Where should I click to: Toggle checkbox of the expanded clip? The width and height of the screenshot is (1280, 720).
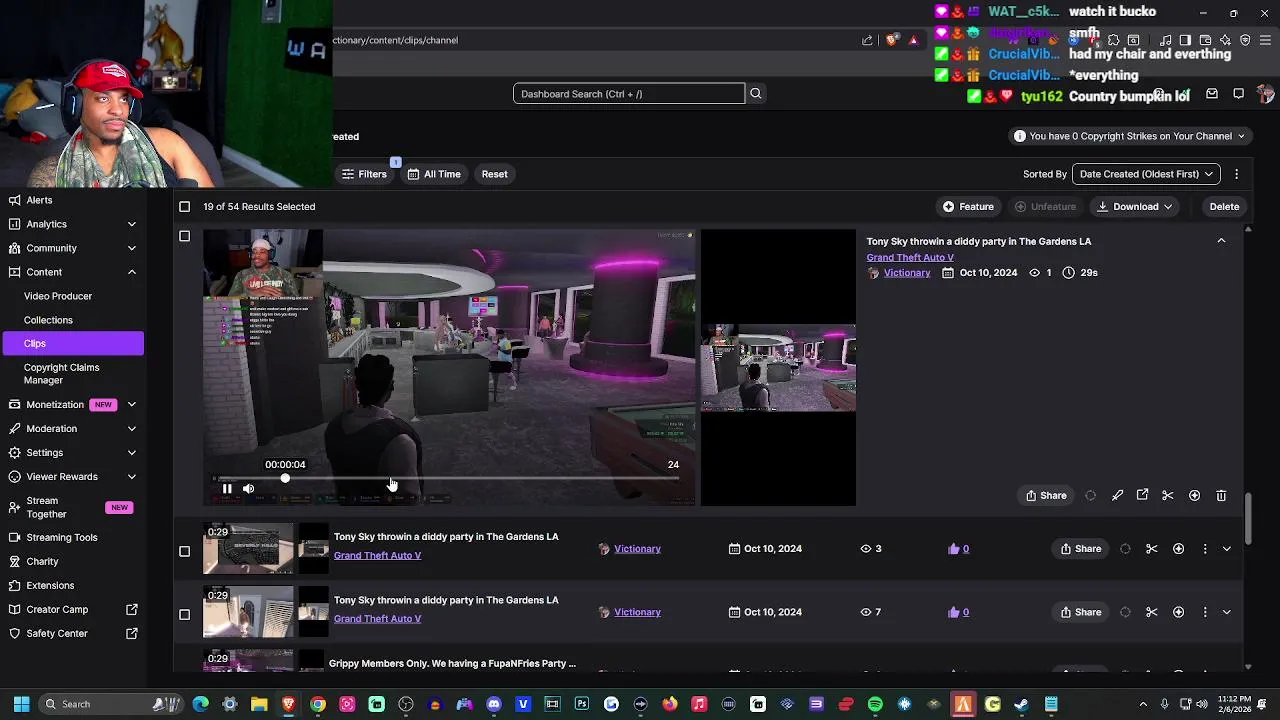point(184,236)
